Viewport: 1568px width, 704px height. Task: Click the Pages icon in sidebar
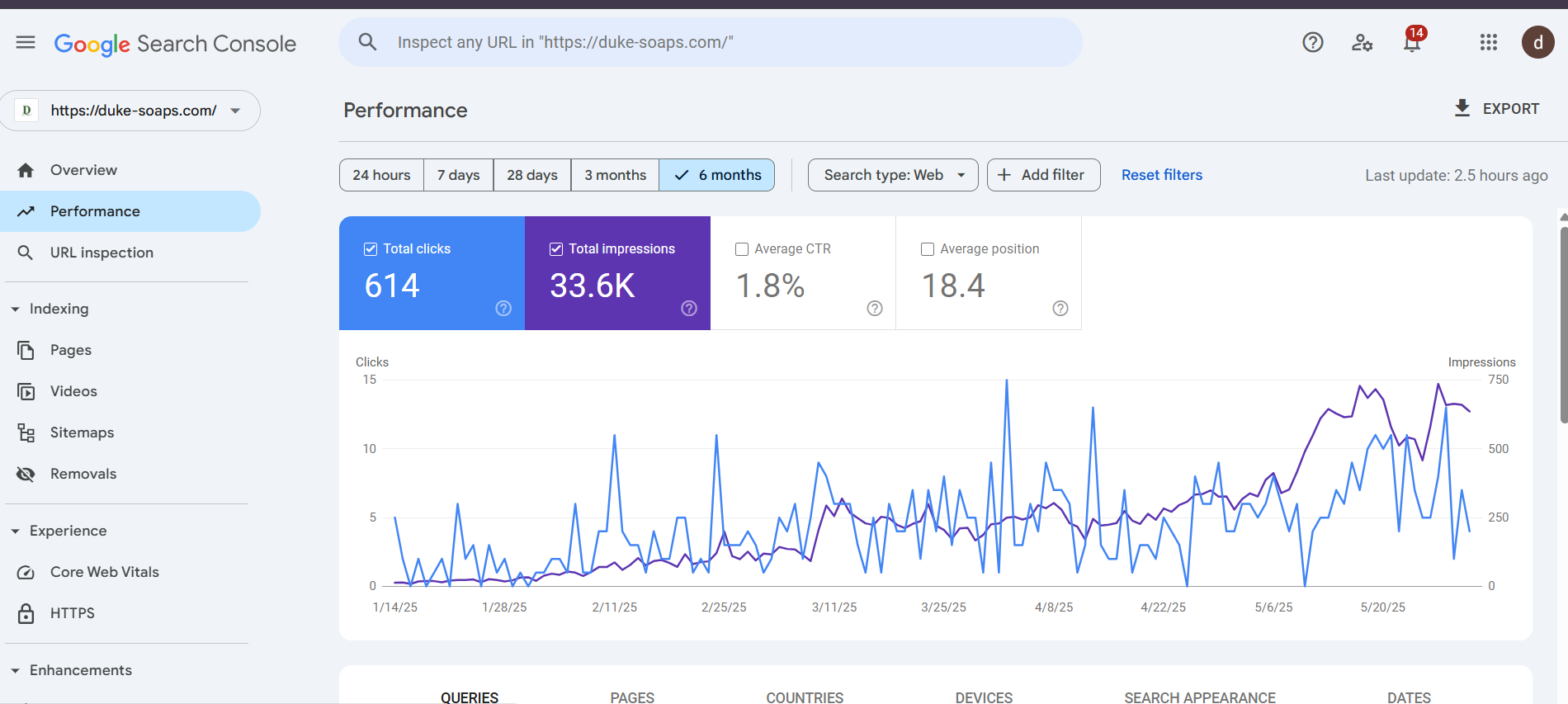(x=26, y=350)
